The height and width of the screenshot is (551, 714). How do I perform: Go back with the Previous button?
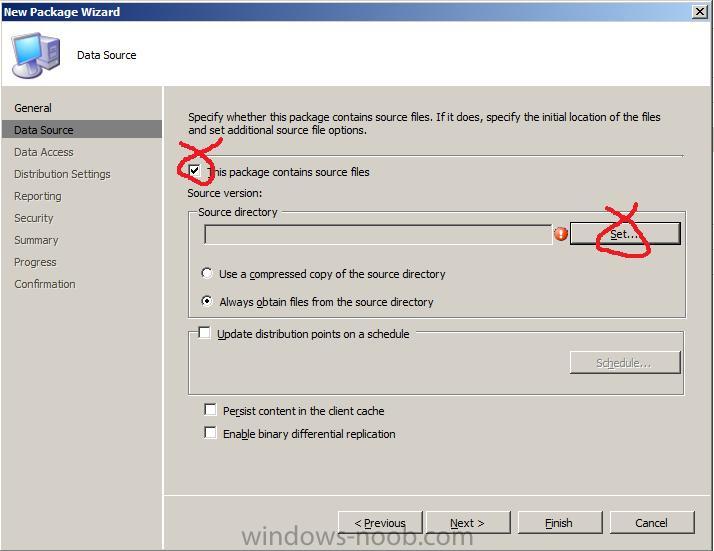pyautogui.click(x=380, y=523)
